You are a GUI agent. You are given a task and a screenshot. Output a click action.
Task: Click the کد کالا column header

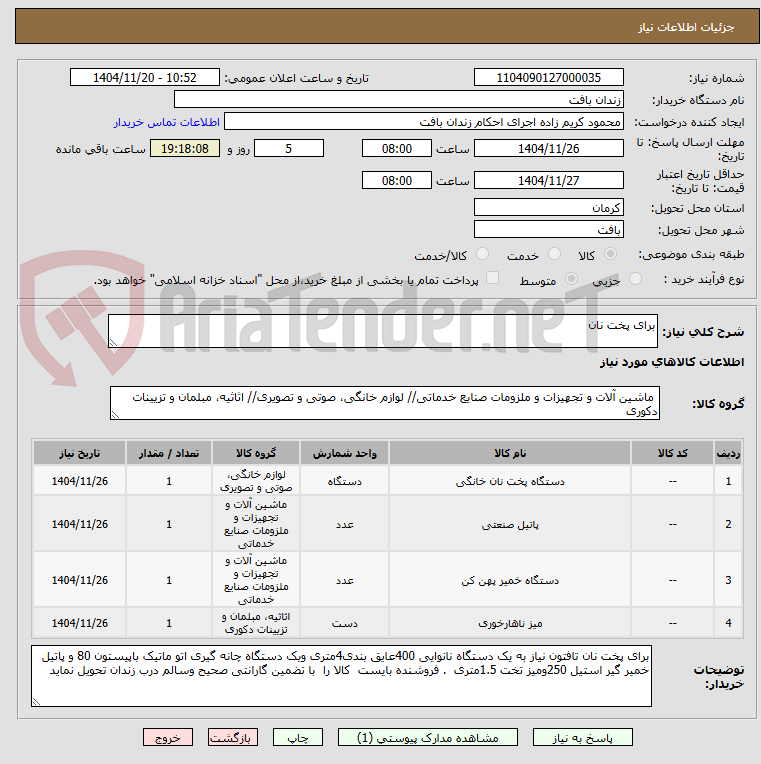point(673,453)
